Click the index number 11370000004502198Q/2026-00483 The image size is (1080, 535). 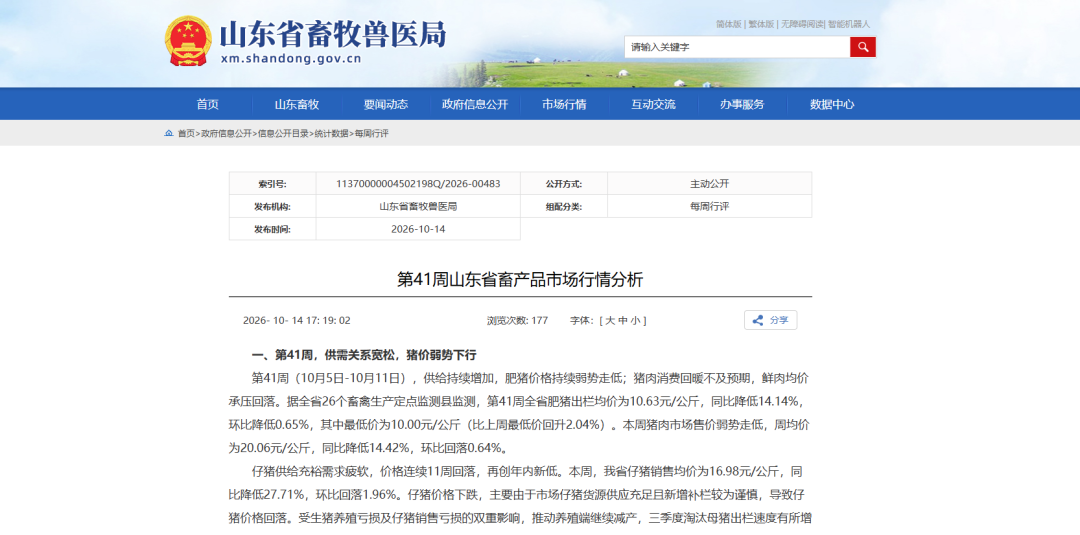(x=418, y=184)
